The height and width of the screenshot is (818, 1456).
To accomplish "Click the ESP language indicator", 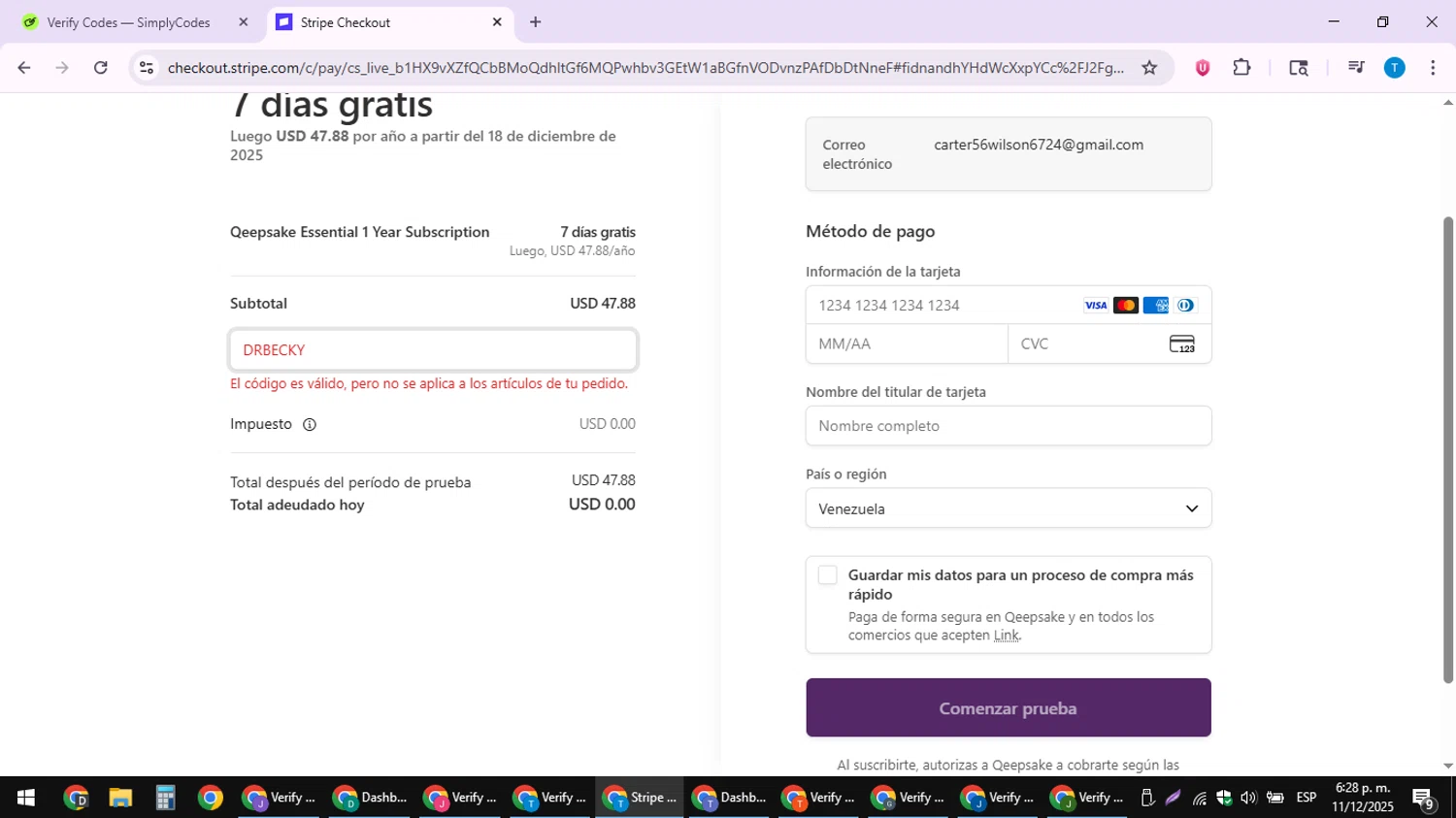I will pos(1307,798).
